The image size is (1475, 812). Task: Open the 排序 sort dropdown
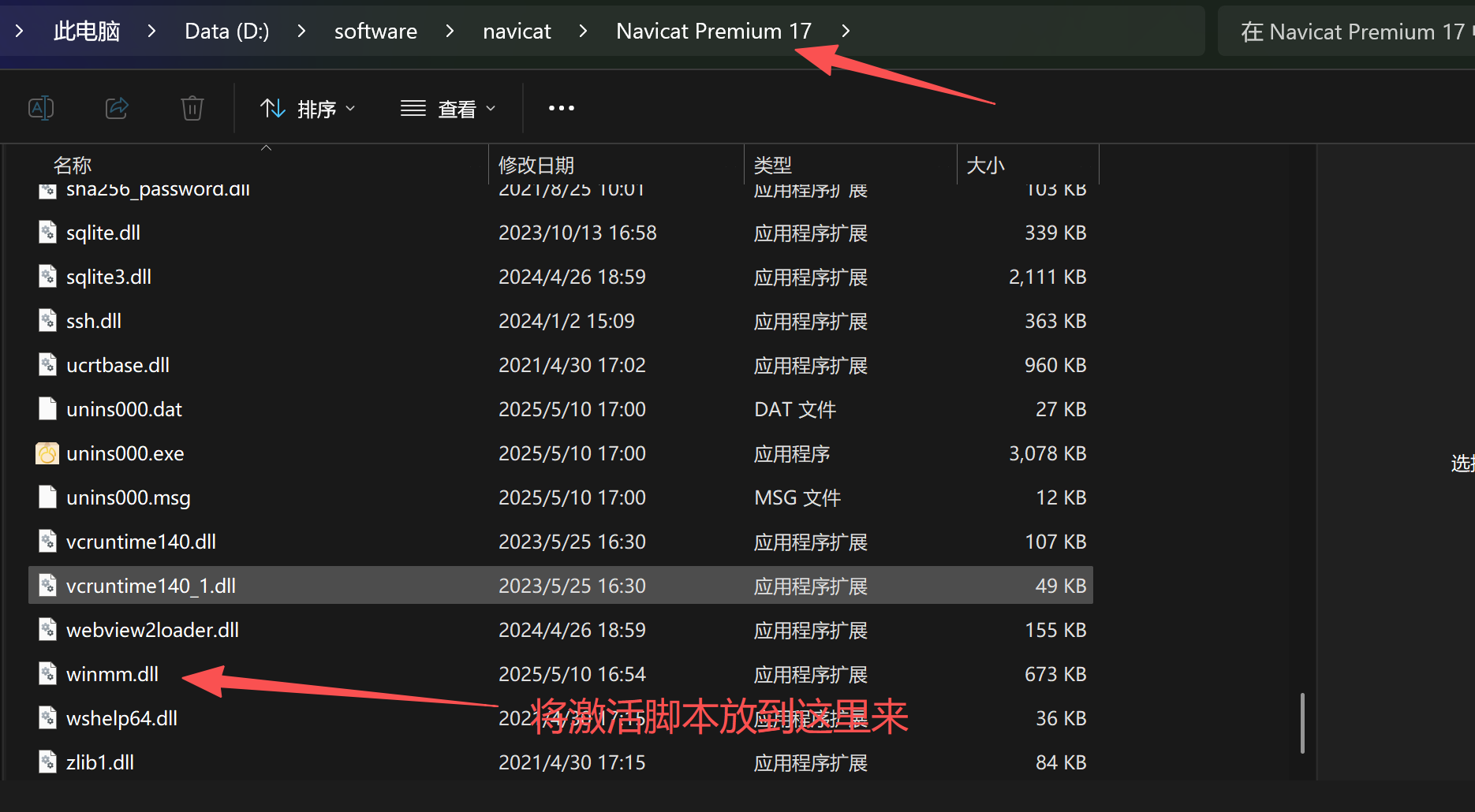(x=308, y=108)
